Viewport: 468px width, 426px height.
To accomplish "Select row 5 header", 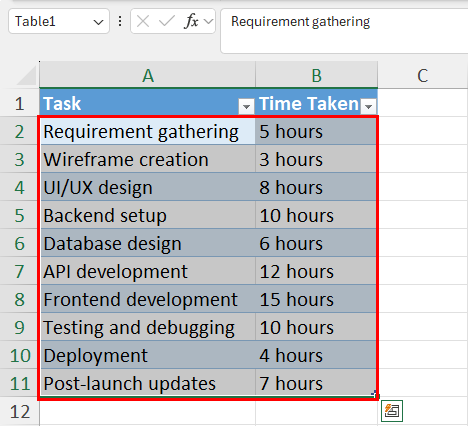I will coord(19,215).
